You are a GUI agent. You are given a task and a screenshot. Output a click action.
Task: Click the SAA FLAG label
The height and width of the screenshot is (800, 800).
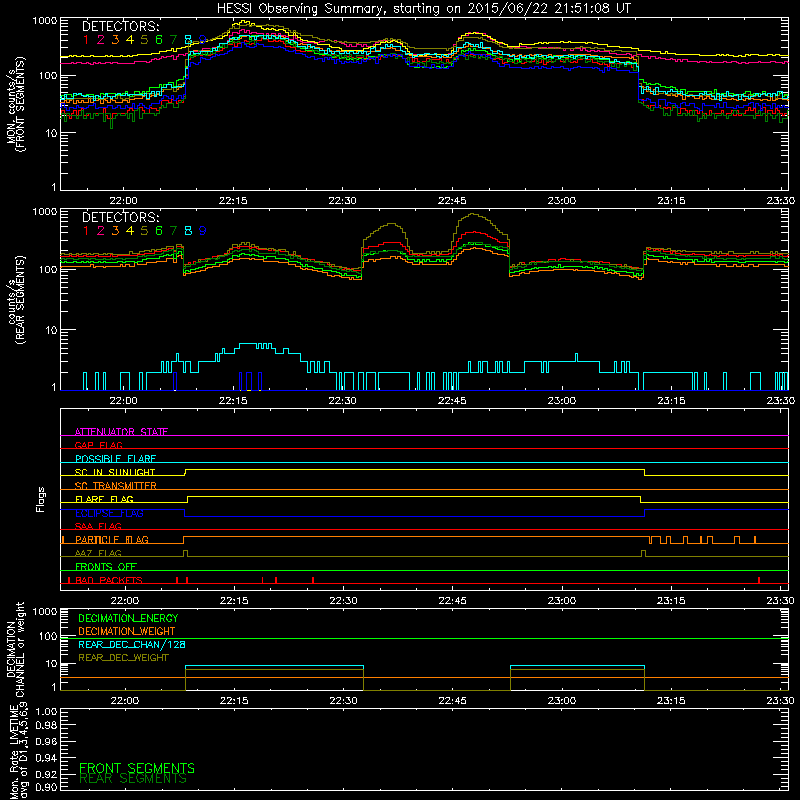[x=98, y=526]
